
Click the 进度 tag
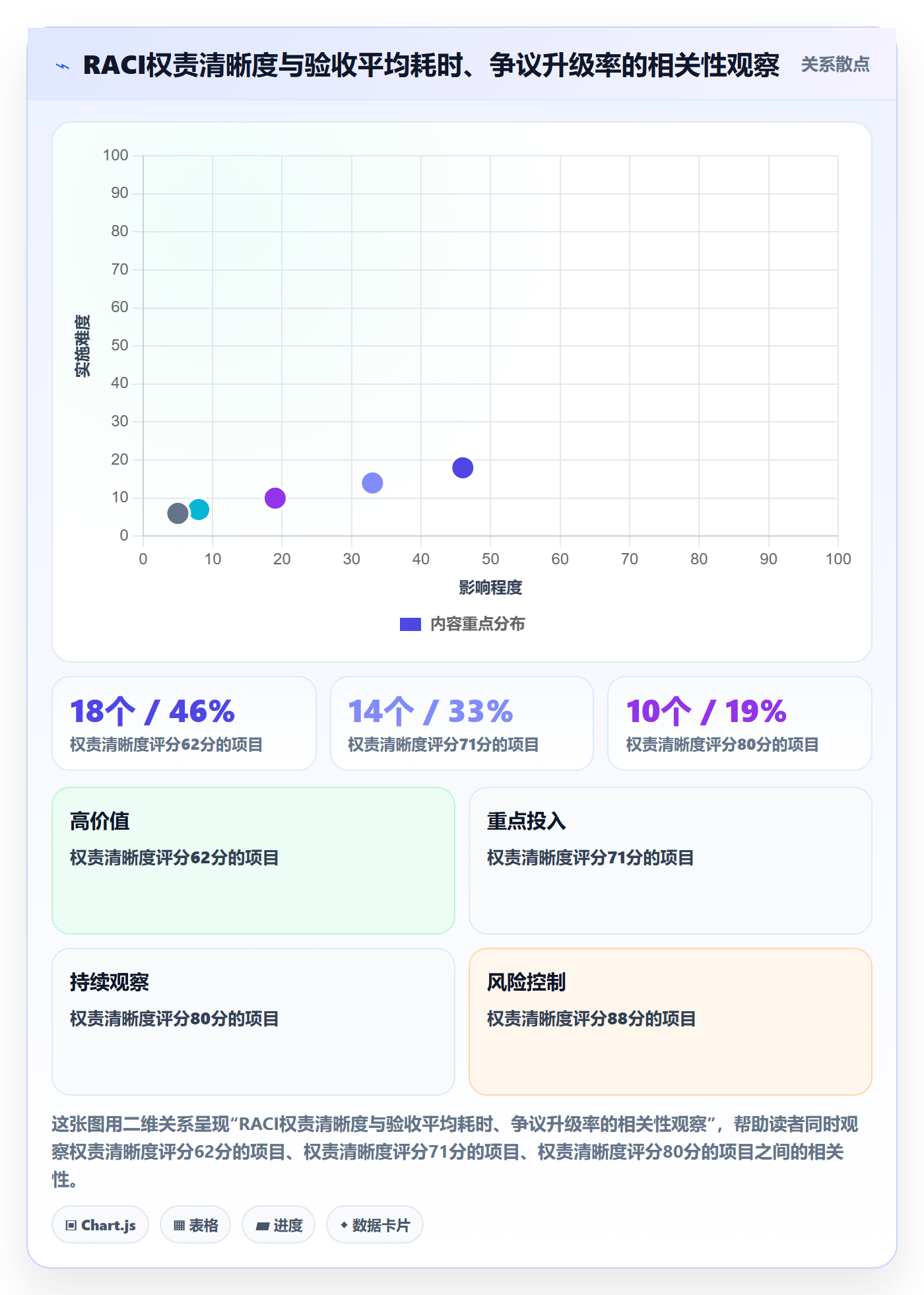click(x=279, y=1225)
